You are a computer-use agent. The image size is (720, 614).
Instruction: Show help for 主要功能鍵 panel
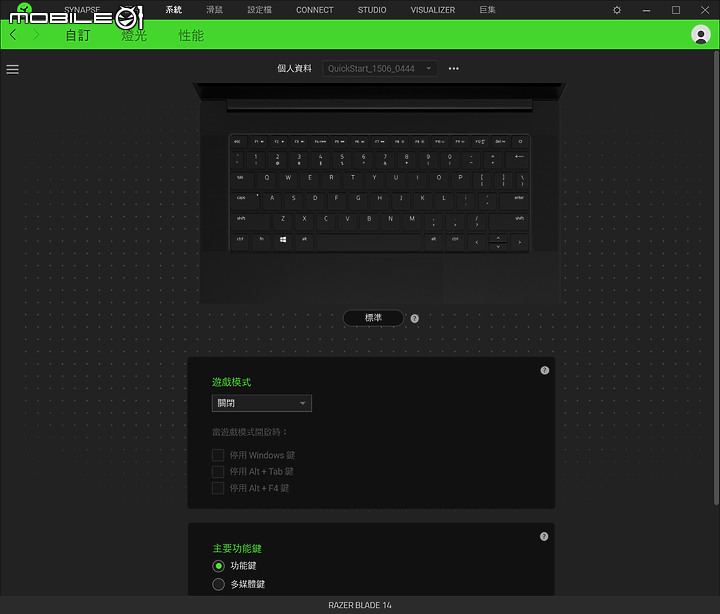pyautogui.click(x=544, y=536)
